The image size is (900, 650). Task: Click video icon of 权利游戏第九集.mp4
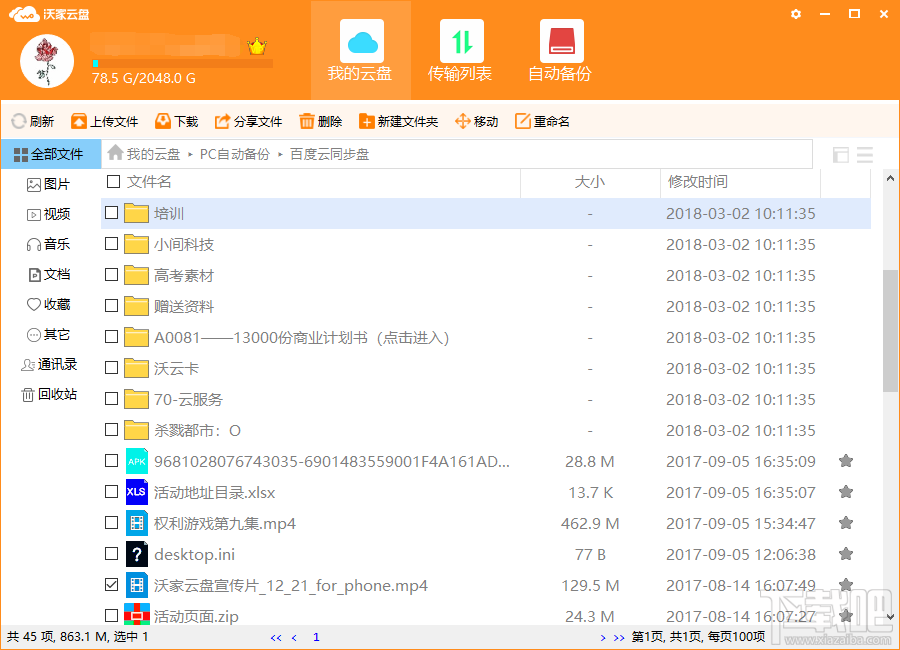tap(137, 523)
